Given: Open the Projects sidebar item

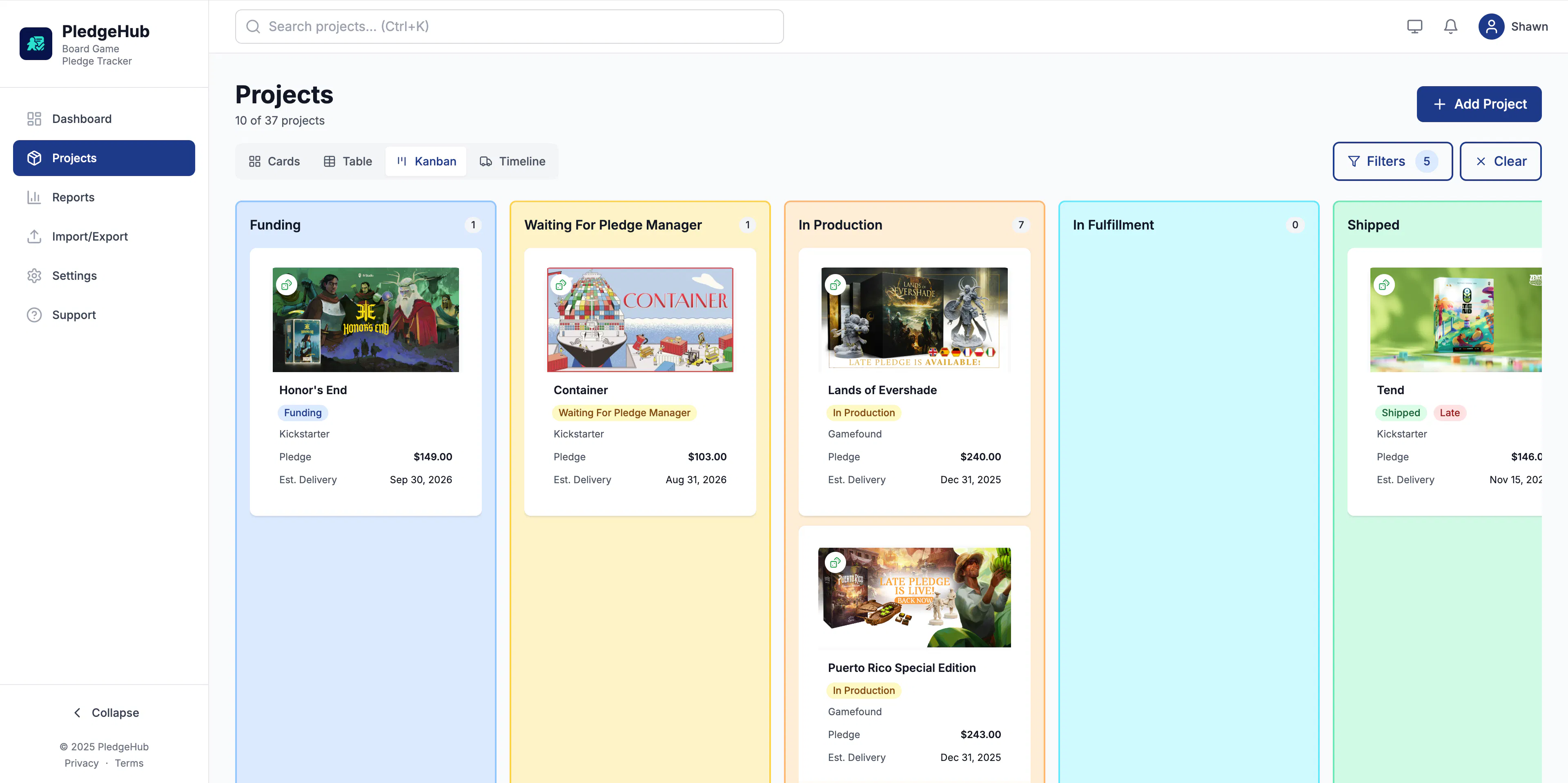Looking at the screenshot, I should click(x=104, y=158).
